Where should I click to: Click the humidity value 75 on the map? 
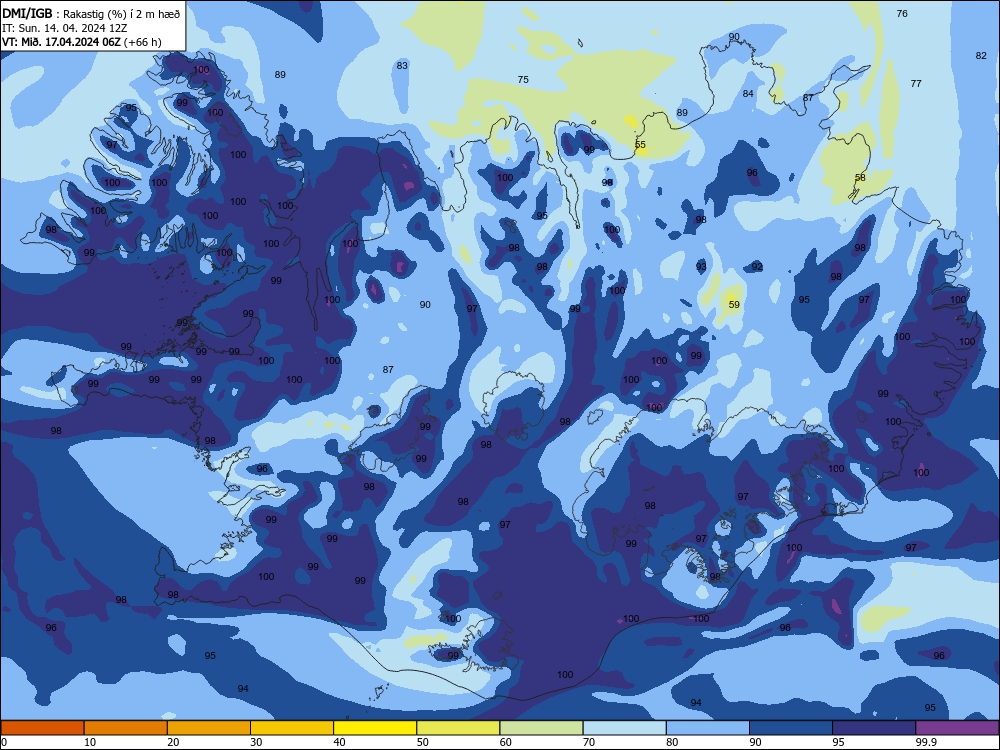(x=523, y=80)
